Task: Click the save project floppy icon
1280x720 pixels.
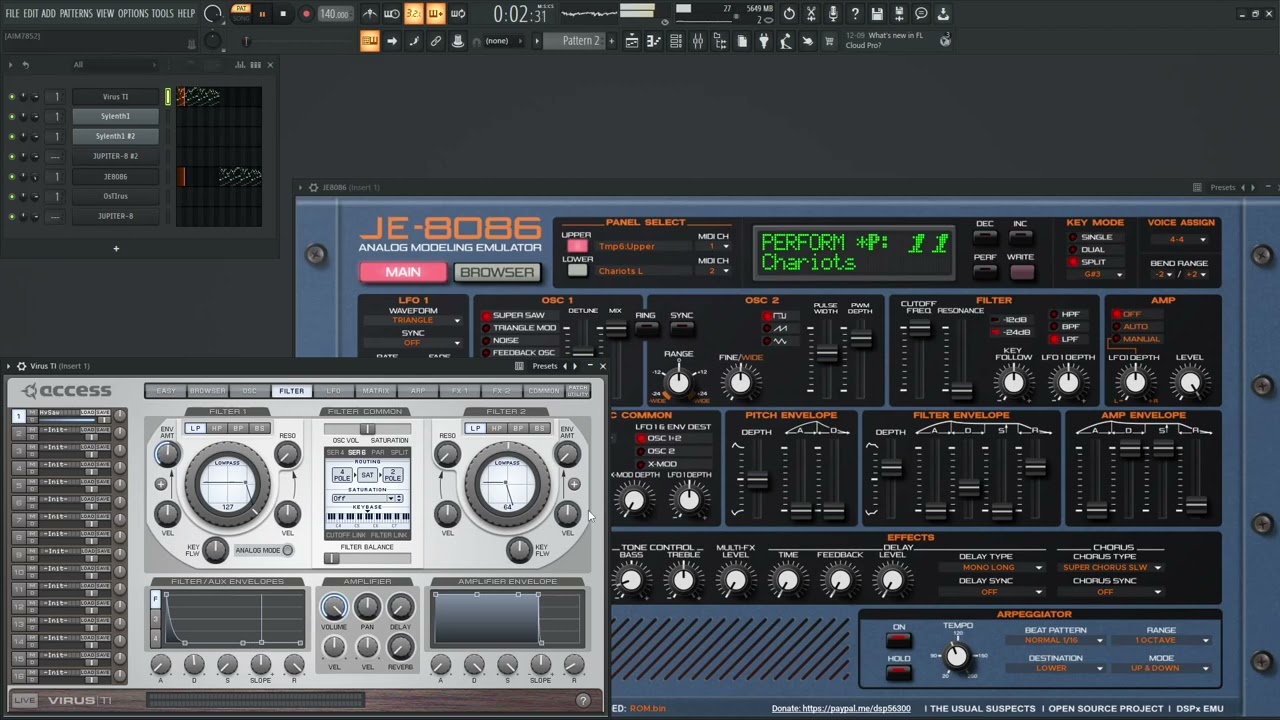Action: (877, 14)
